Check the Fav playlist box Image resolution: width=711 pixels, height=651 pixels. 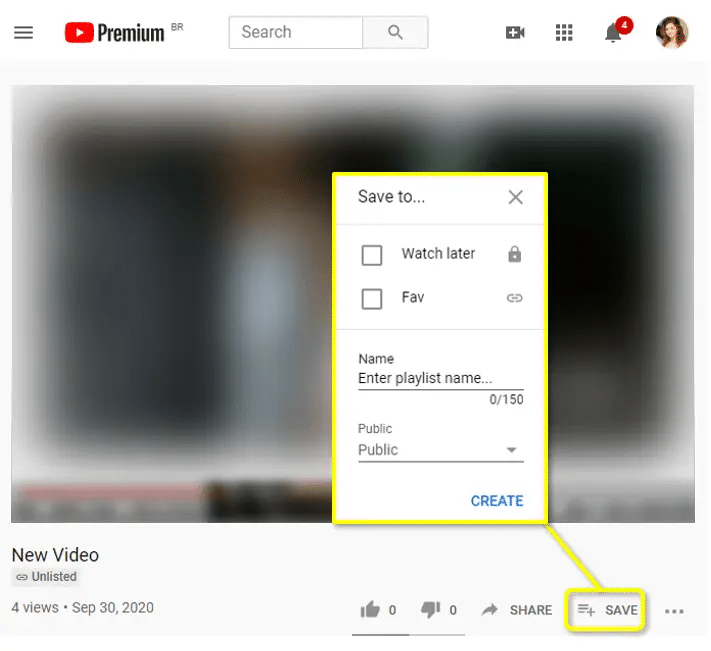372,299
